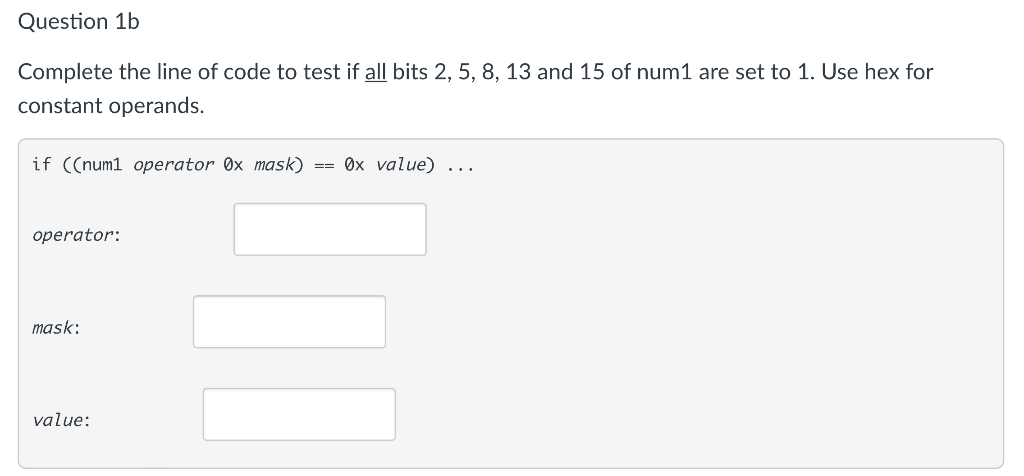Click the italic "operator:" field label
The image size is (1024, 476).
coord(76,235)
